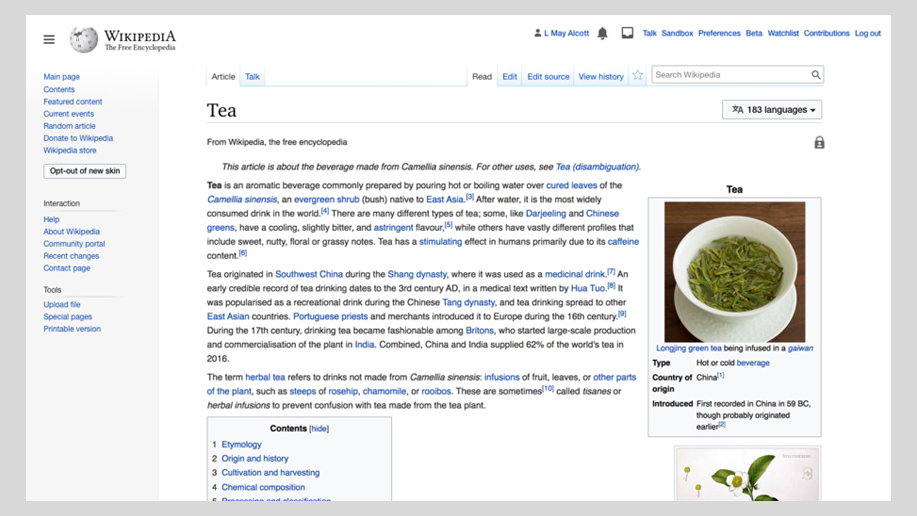This screenshot has width=917, height=516.
Task: Hide the Contents table
Action: (x=319, y=429)
